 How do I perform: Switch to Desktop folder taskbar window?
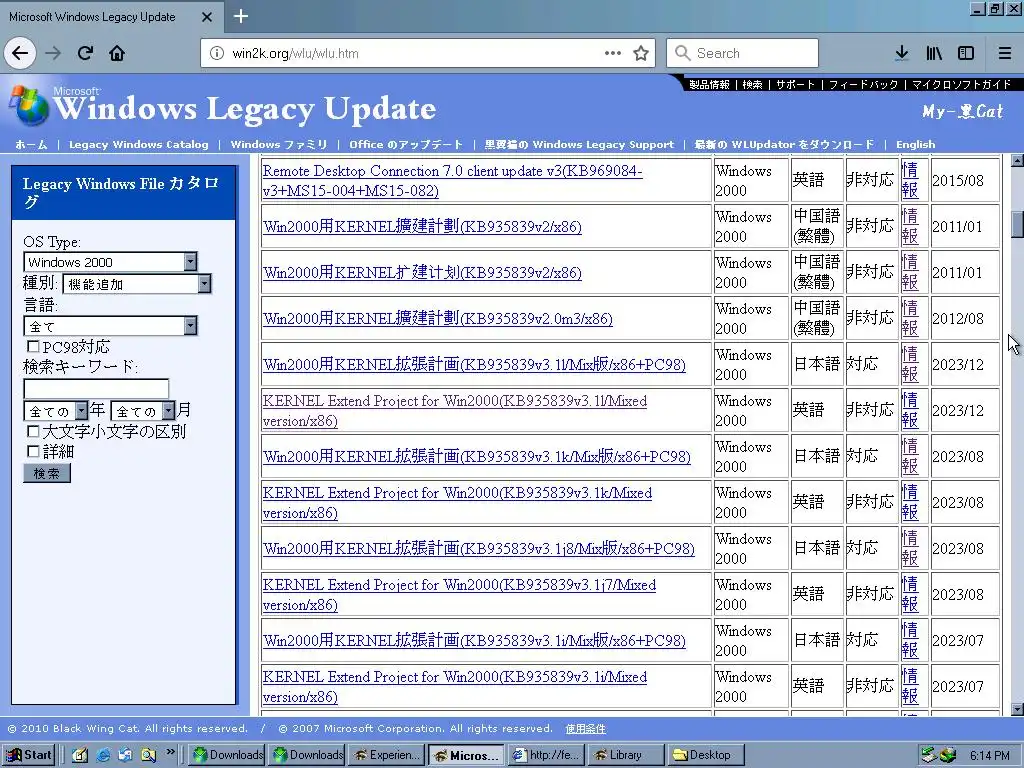(705, 755)
